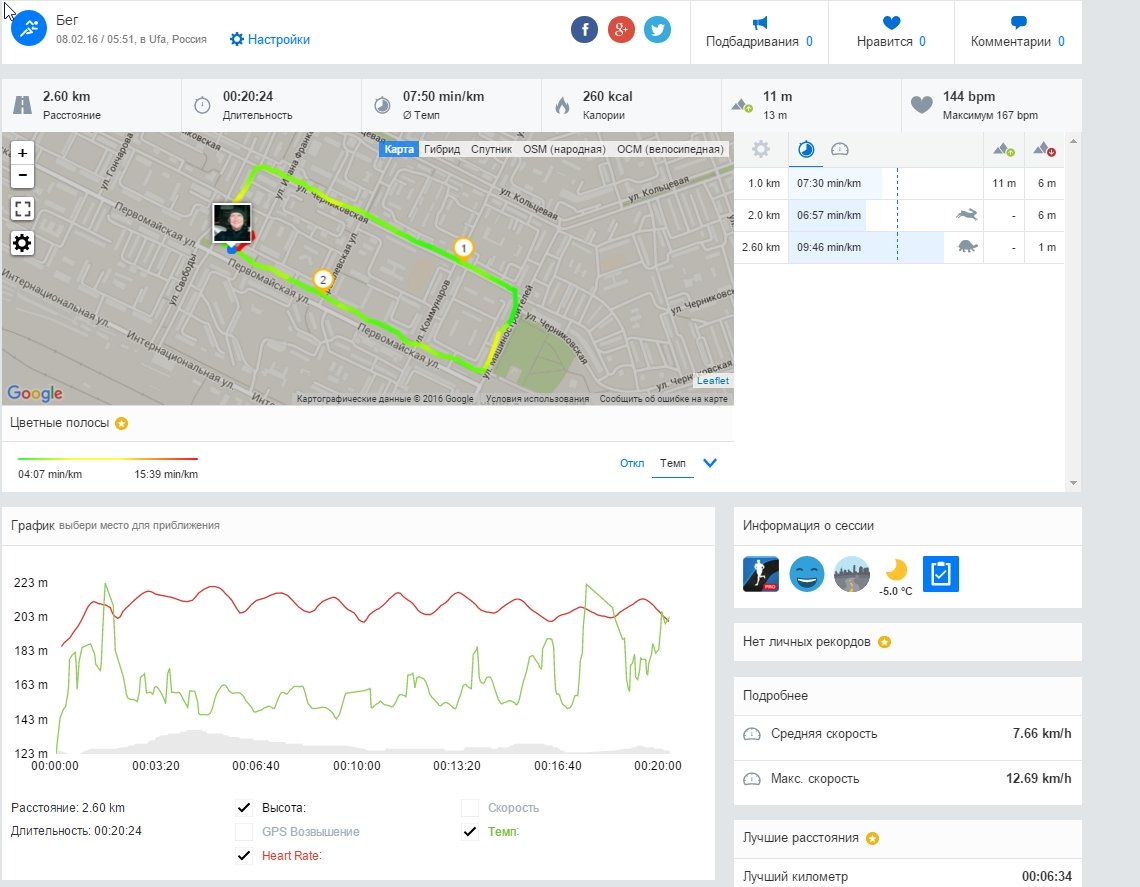Image resolution: width=1140 pixels, height=887 pixels.
Task: Turn off colored stripes with Откл
Action: point(632,464)
